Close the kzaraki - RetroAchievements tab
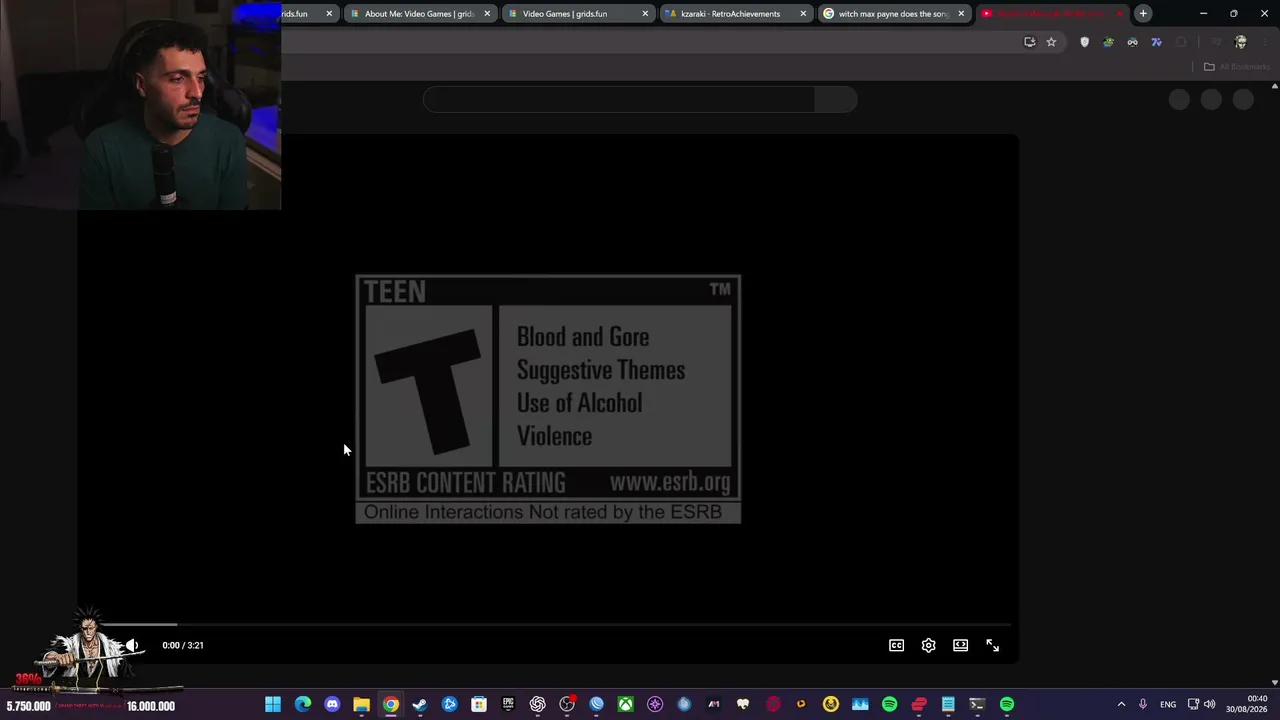This screenshot has height=720, width=1280. point(803,14)
